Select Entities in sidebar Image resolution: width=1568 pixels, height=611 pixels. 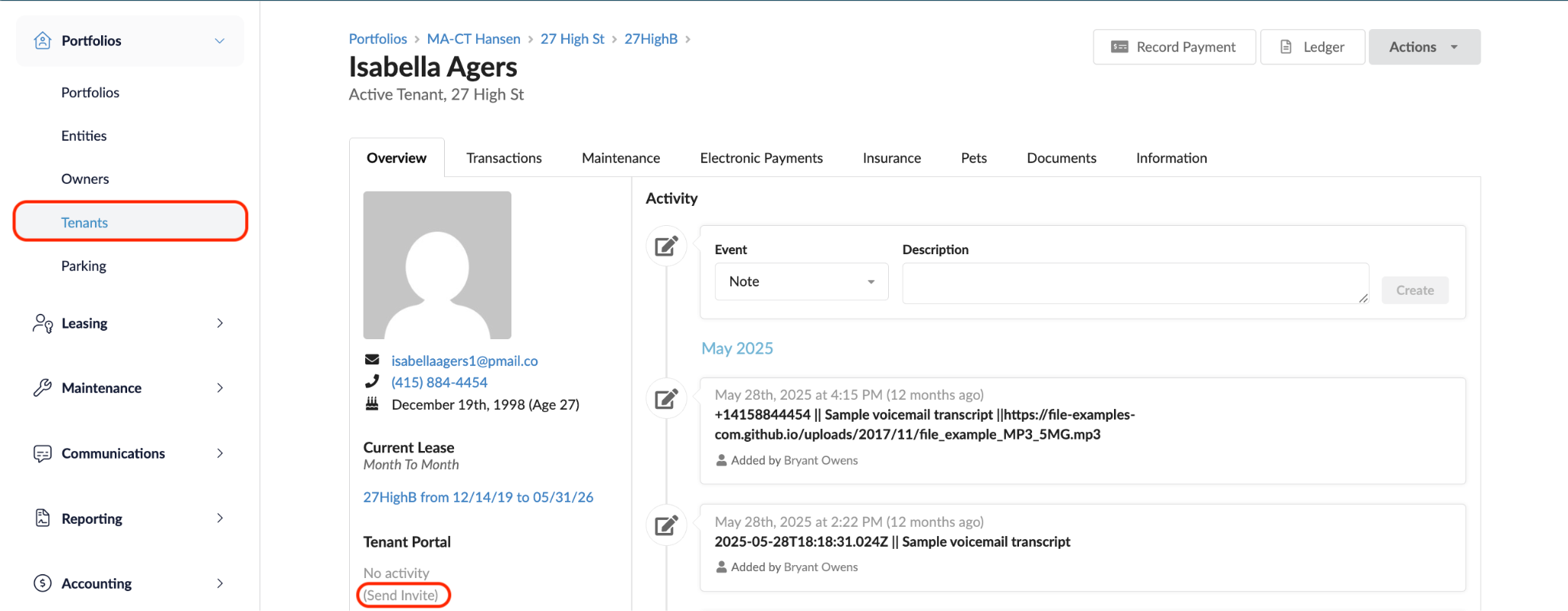[84, 136]
